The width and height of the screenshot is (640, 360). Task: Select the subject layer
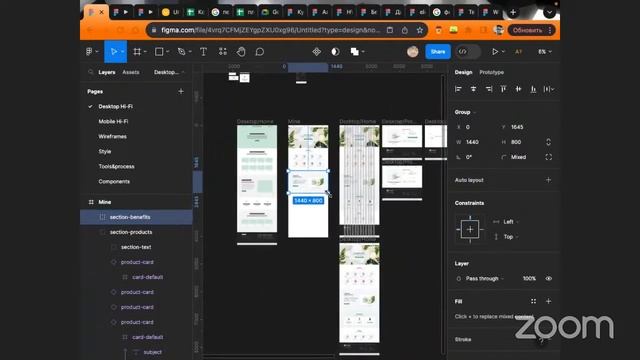pos(153,352)
